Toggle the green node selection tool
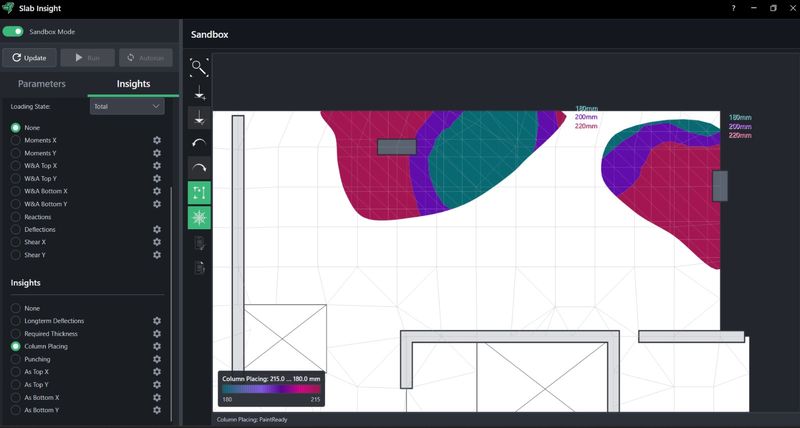 coord(199,193)
